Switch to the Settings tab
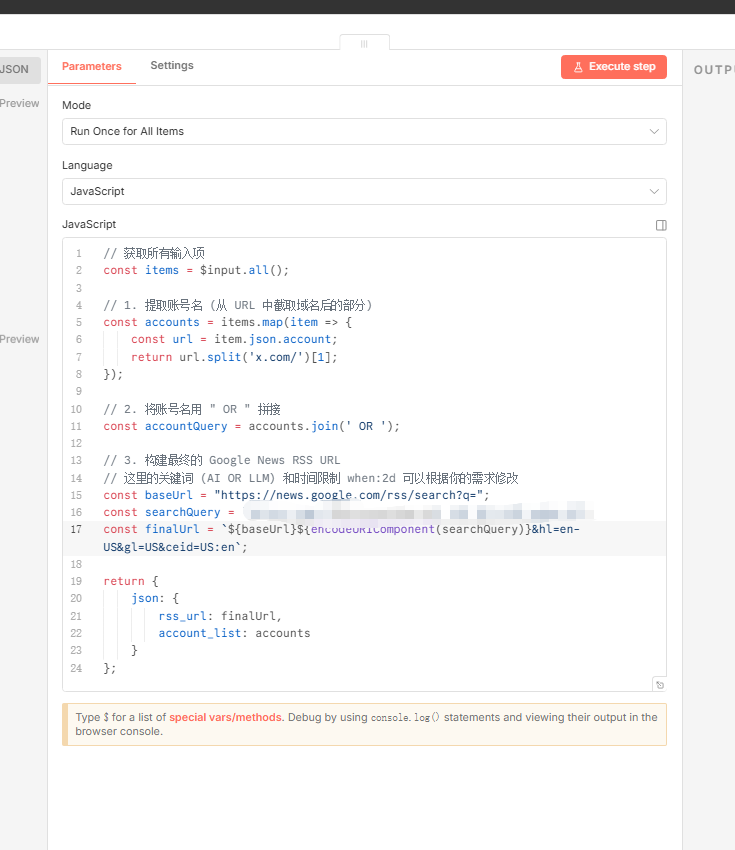The image size is (735, 850). click(172, 65)
